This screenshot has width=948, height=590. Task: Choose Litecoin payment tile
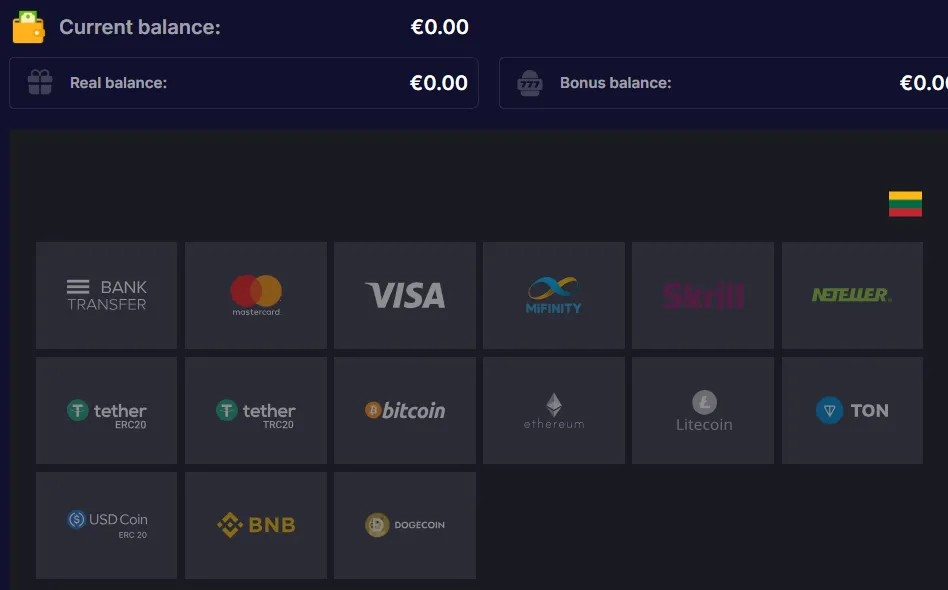[x=703, y=410]
